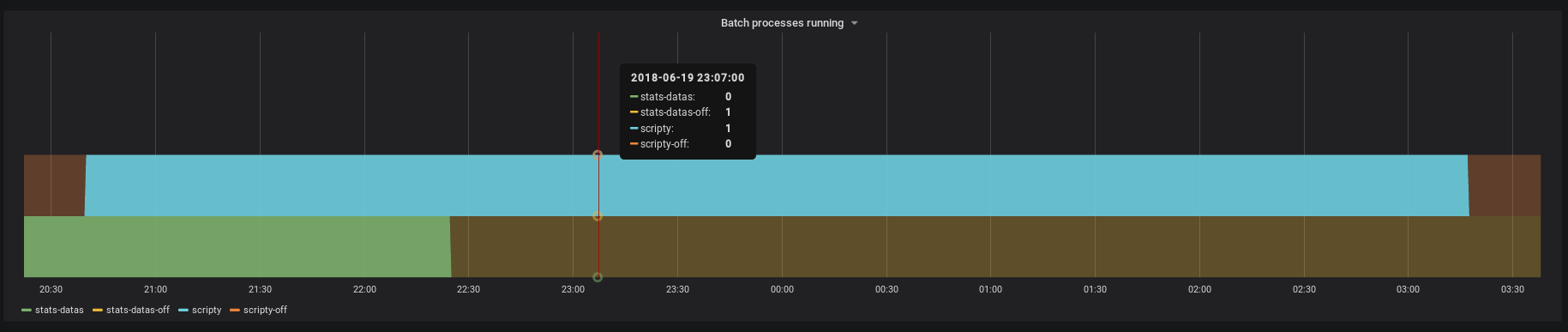Click the 22:00 time axis label
Viewport: 1568px width, 332px height.
pyautogui.click(x=364, y=290)
